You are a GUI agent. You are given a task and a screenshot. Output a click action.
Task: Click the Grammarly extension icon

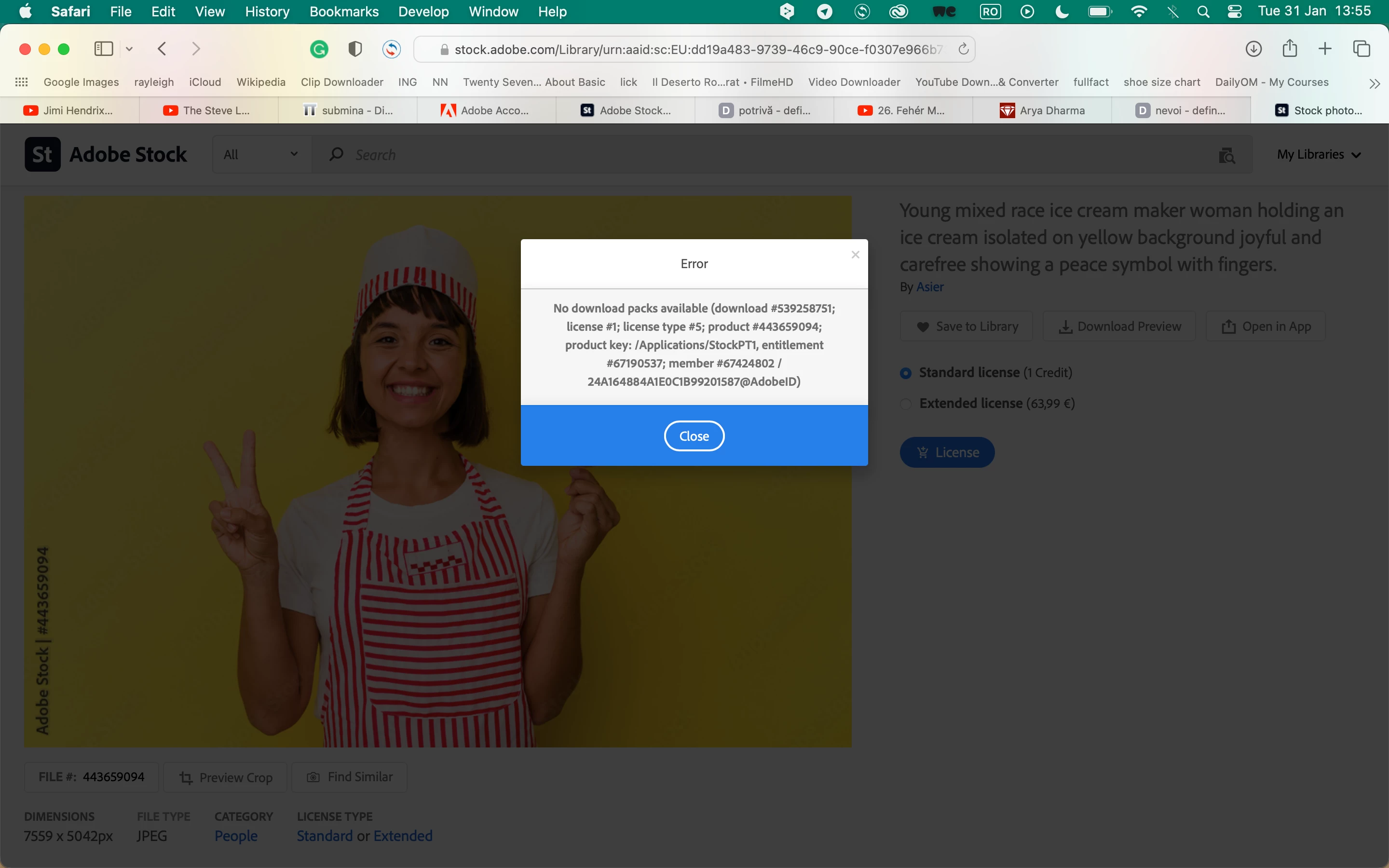pos(319,49)
